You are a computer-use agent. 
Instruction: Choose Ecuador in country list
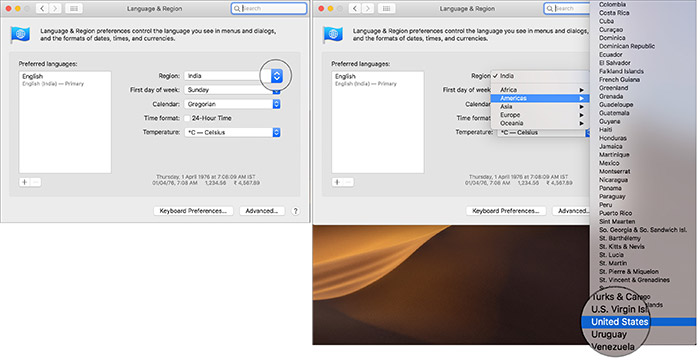click(610, 55)
